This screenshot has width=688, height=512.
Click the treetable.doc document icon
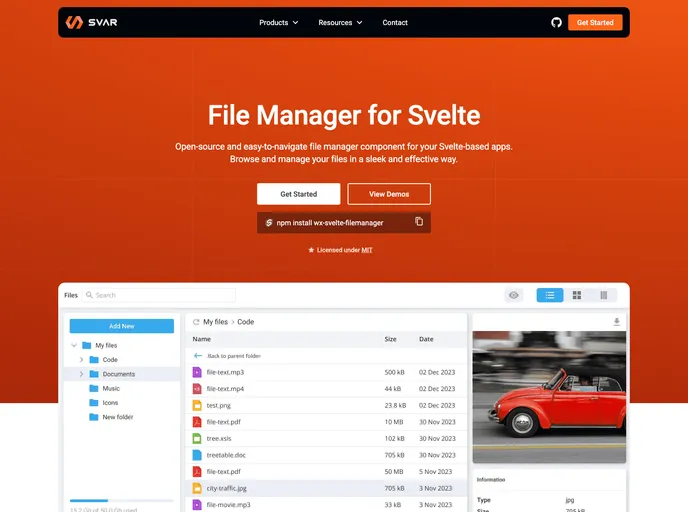tap(197, 455)
